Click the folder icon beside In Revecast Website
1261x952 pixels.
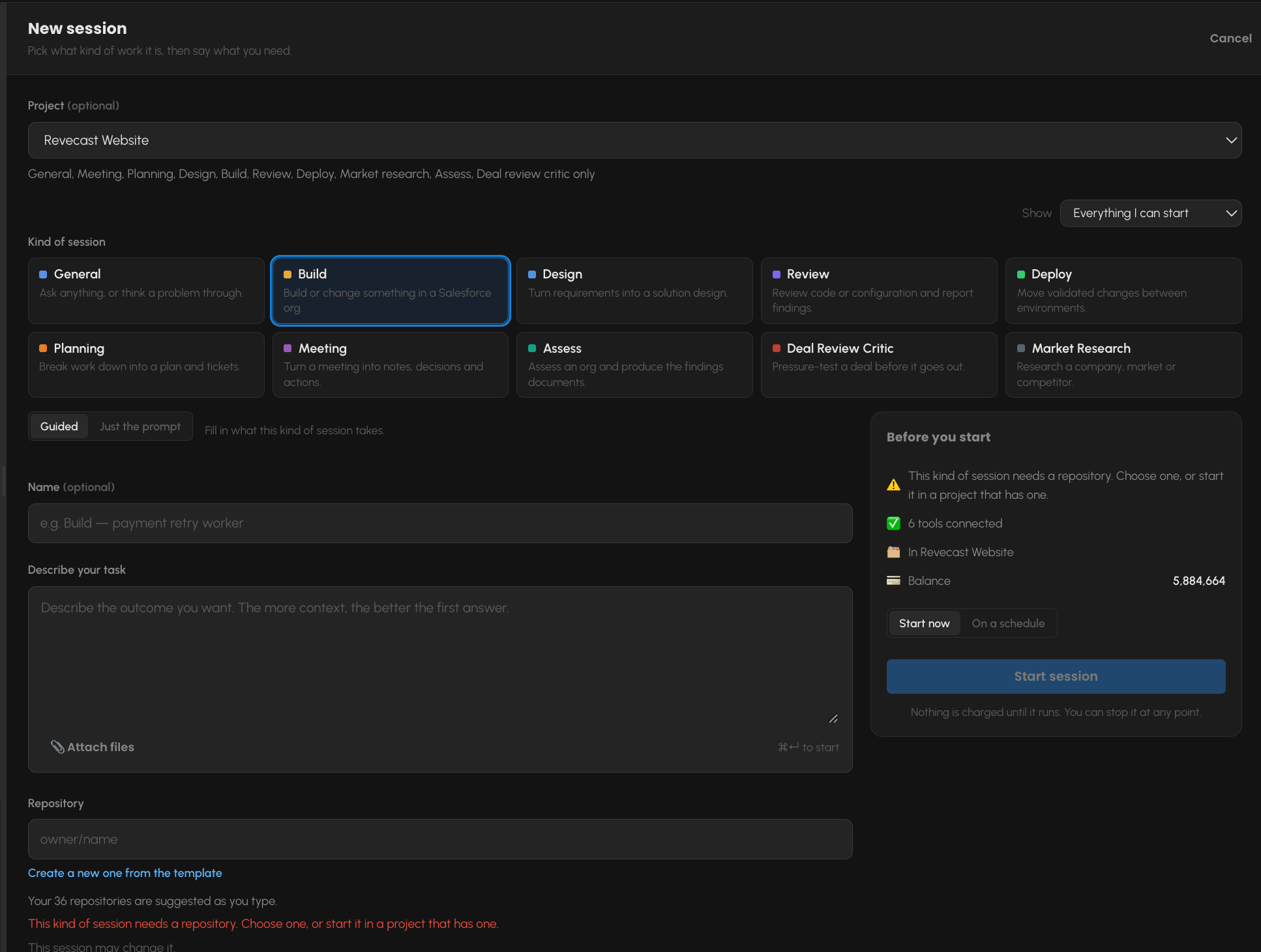(x=893, y=552)
